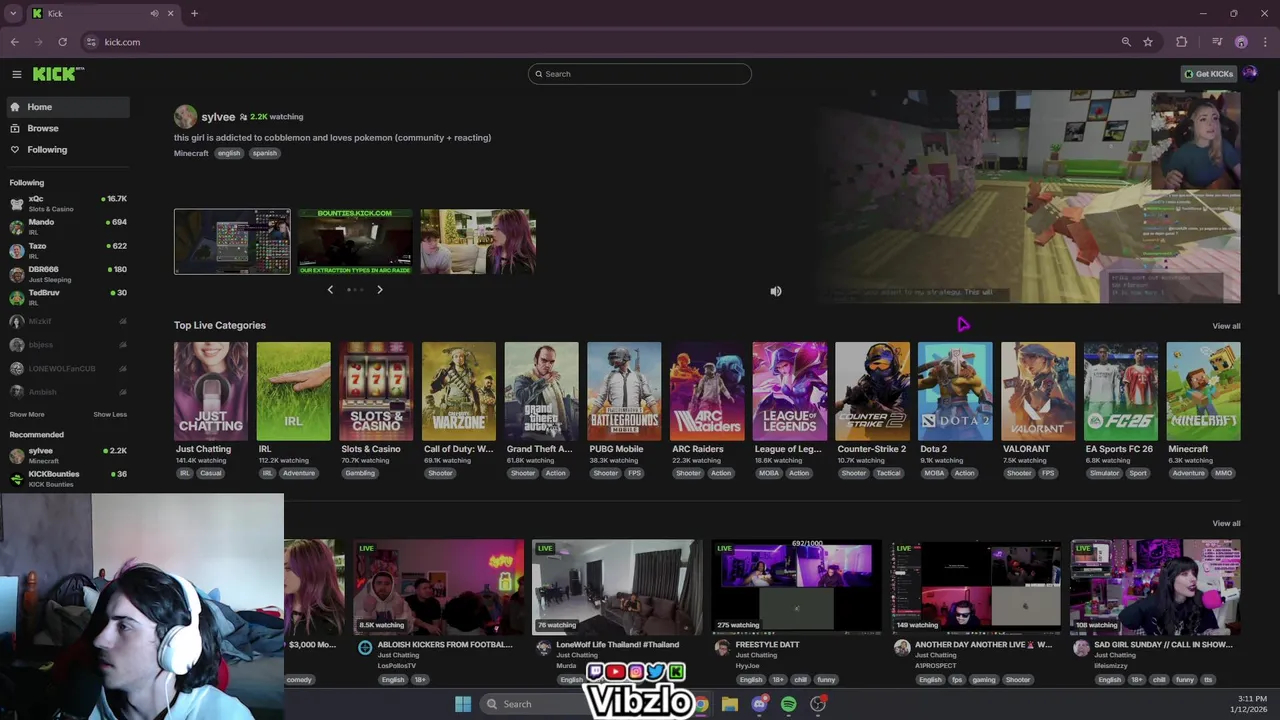Open Spotify from the Windows taskbar
This screenshot has height=720, width=1280.
click(789, 704)
